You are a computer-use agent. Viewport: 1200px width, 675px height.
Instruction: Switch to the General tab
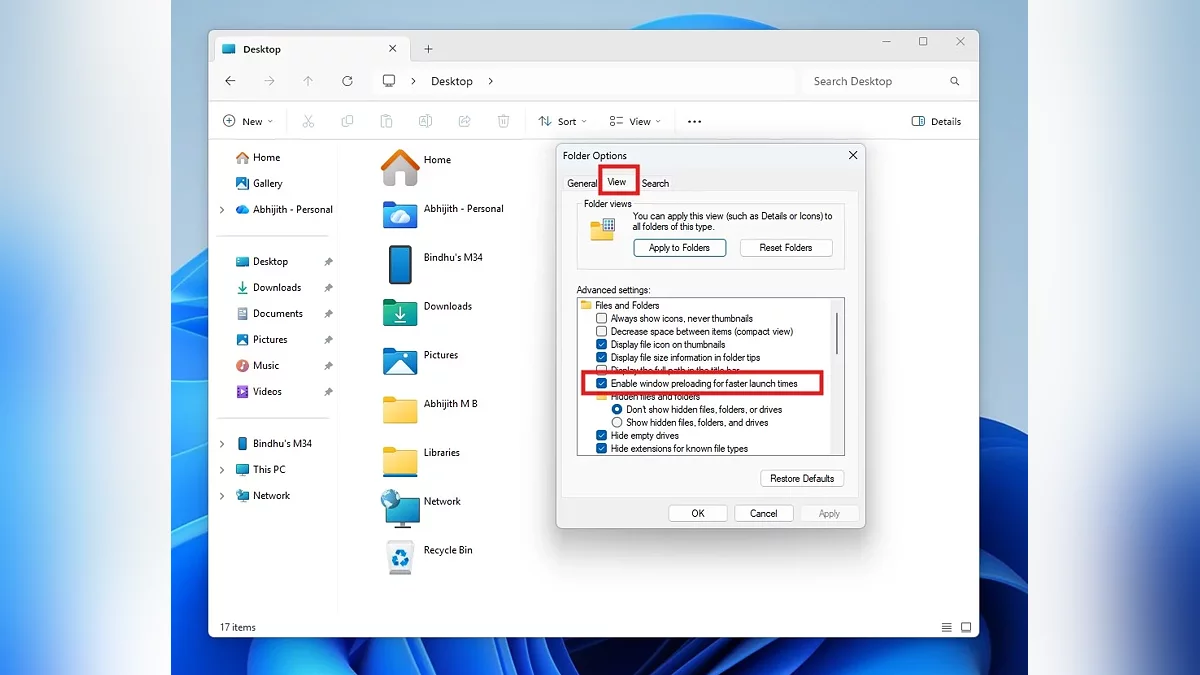click(x=581, y=184)
